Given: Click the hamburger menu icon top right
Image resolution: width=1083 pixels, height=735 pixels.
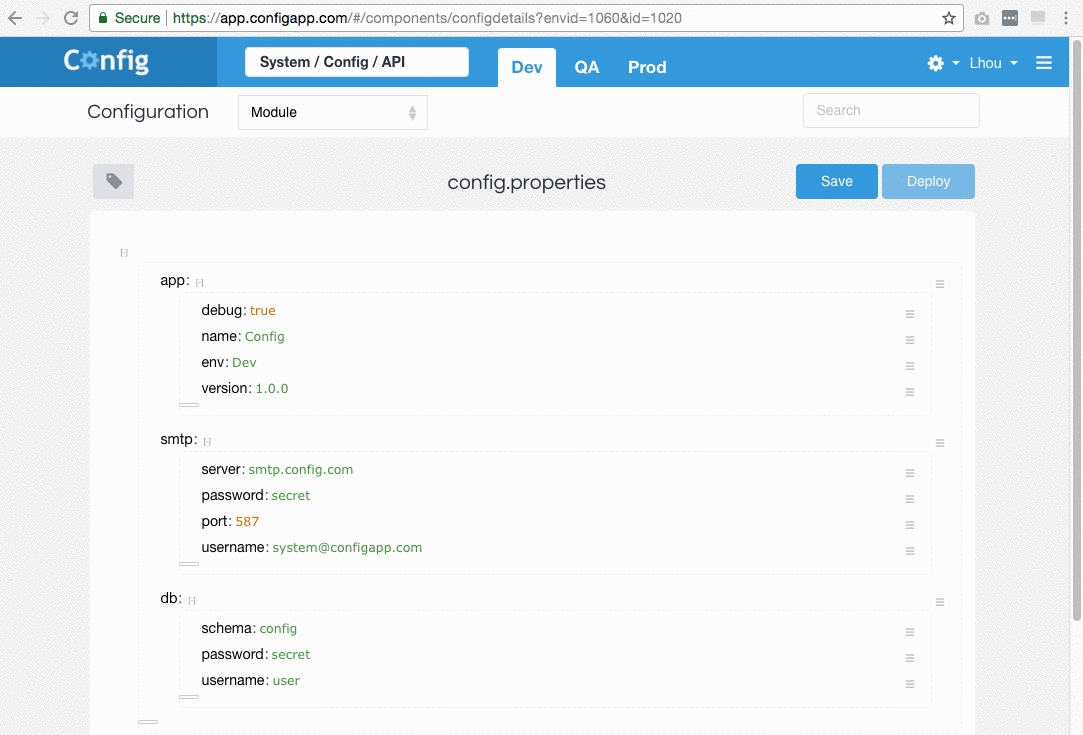Looking at the screenshot, I should (1044, 62).
